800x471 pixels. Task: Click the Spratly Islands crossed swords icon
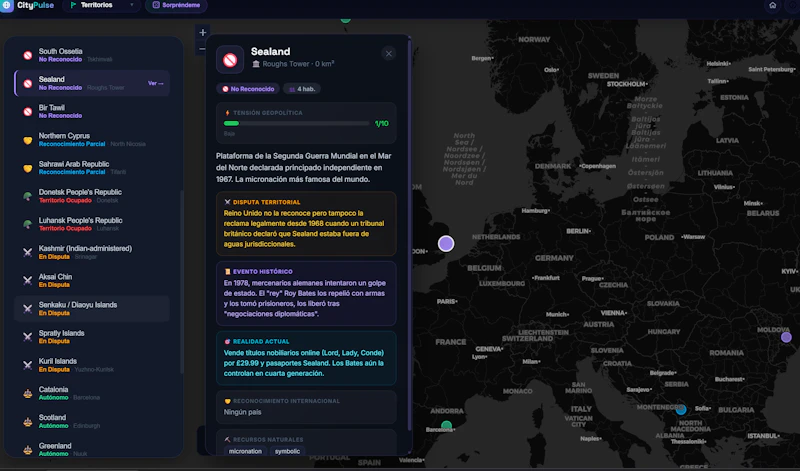28,337
